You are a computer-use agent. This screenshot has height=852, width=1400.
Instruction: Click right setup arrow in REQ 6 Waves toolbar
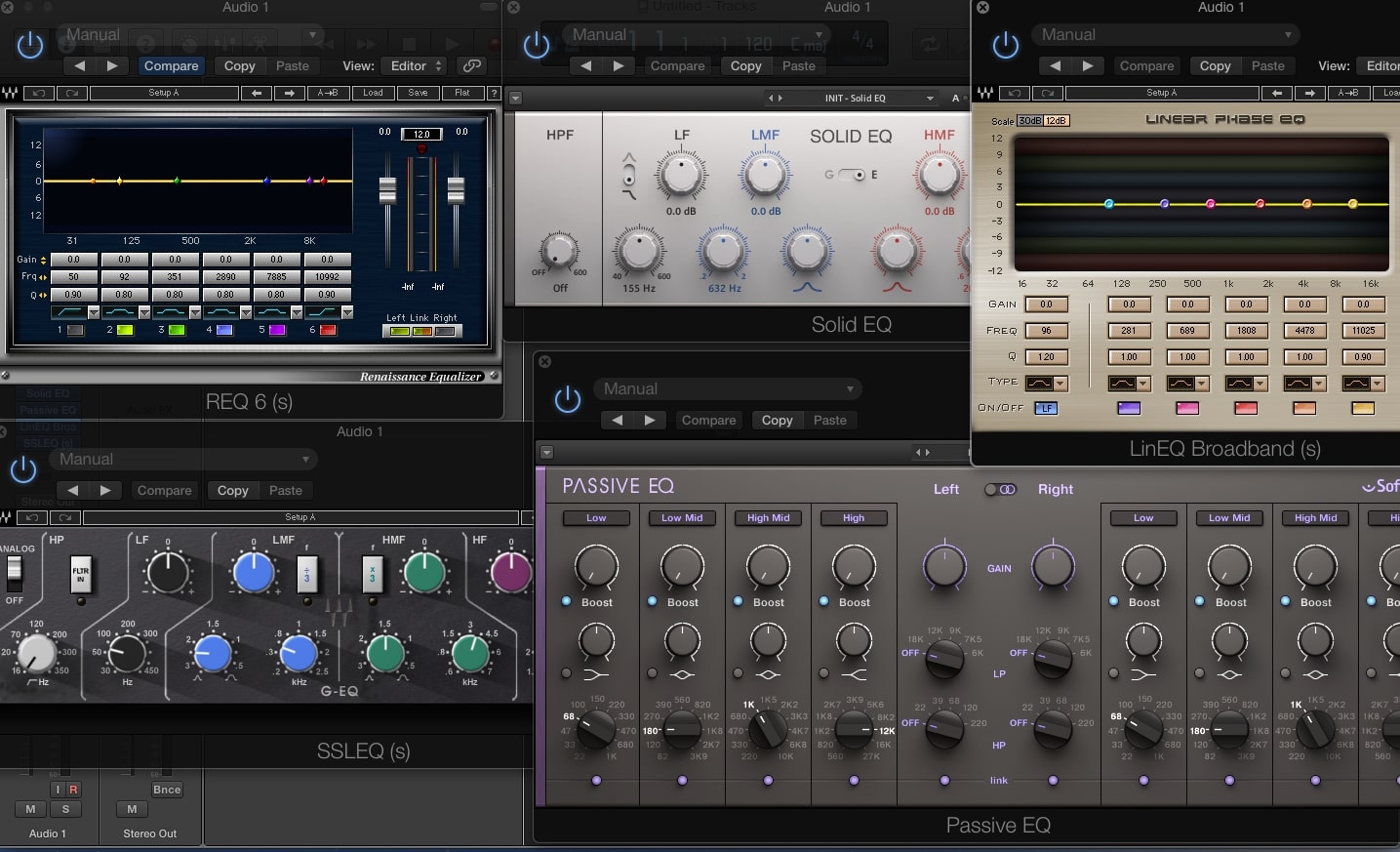pyautogui.click(x=290, y=93)
